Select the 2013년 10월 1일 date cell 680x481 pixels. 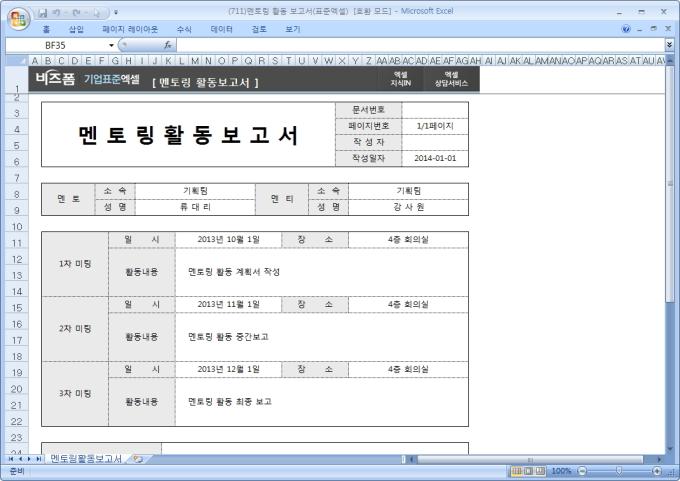click(229, 239)
